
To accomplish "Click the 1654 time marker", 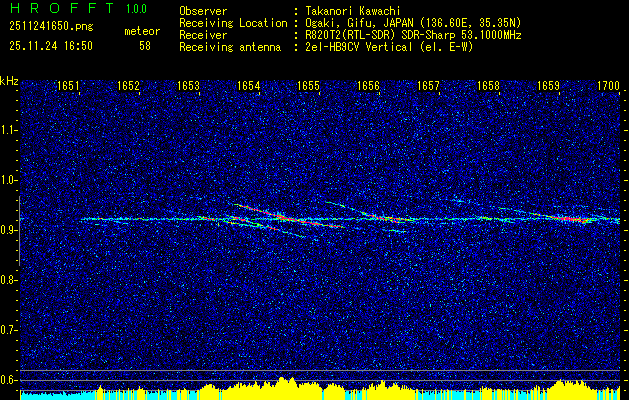I will coord(248,86).
